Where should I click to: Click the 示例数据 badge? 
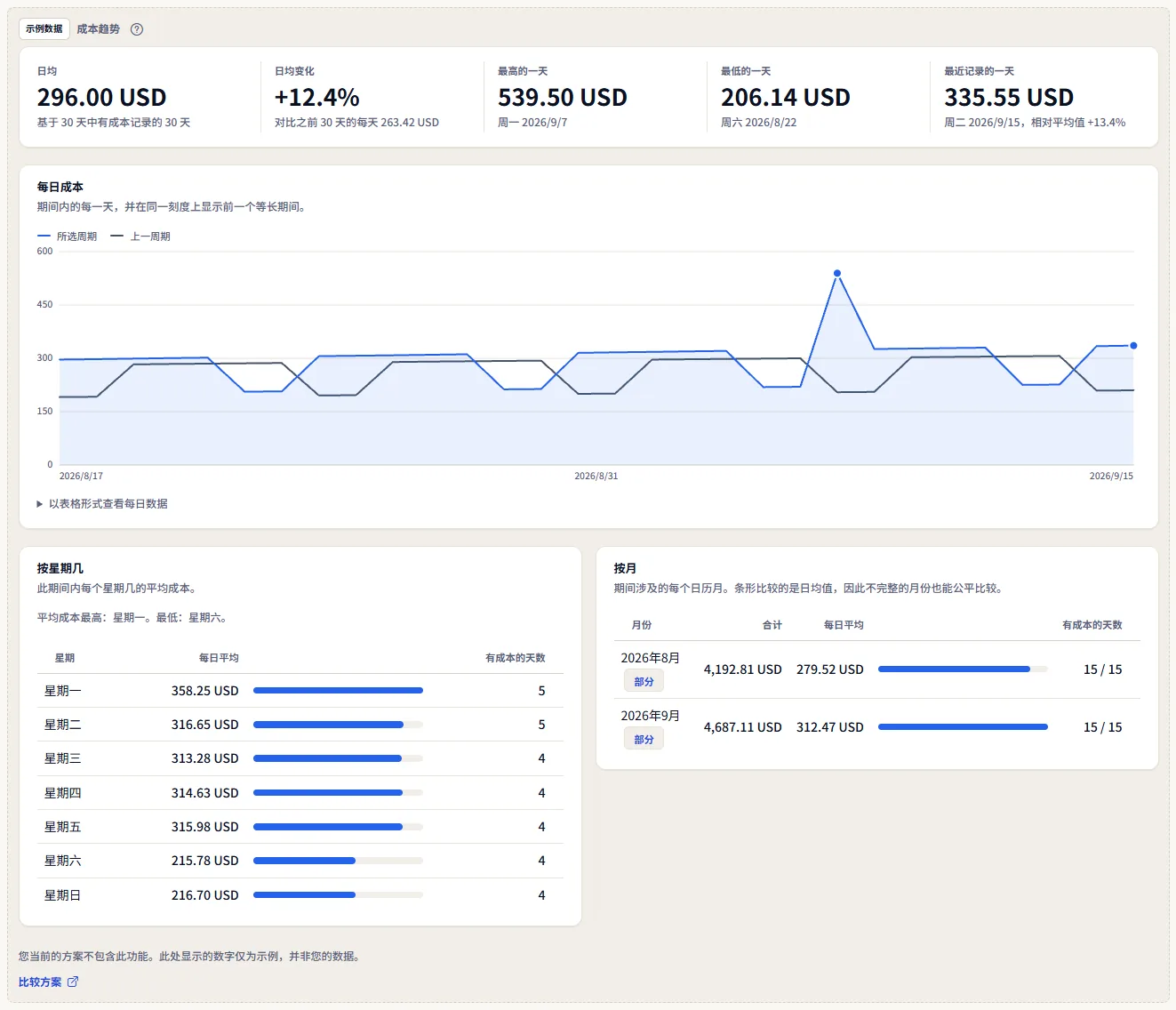tap(44, 28)
